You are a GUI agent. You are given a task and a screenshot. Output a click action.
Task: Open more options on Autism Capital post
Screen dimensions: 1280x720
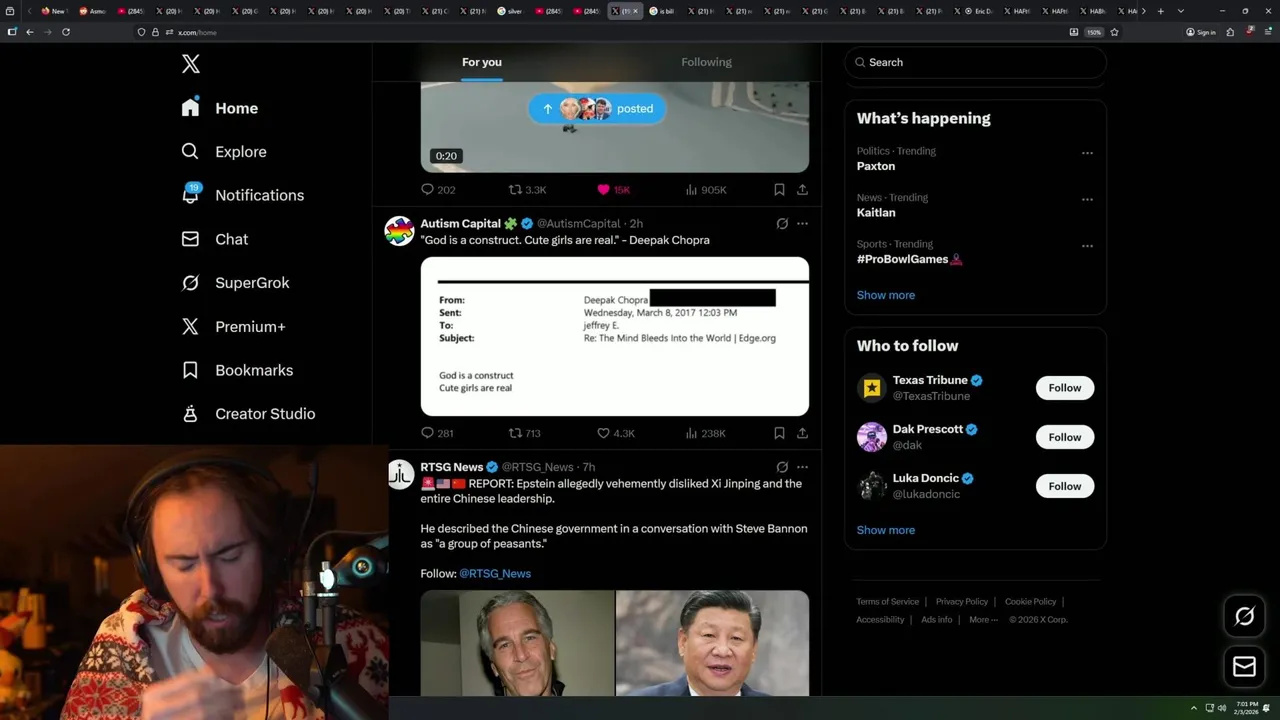(802, 224)
